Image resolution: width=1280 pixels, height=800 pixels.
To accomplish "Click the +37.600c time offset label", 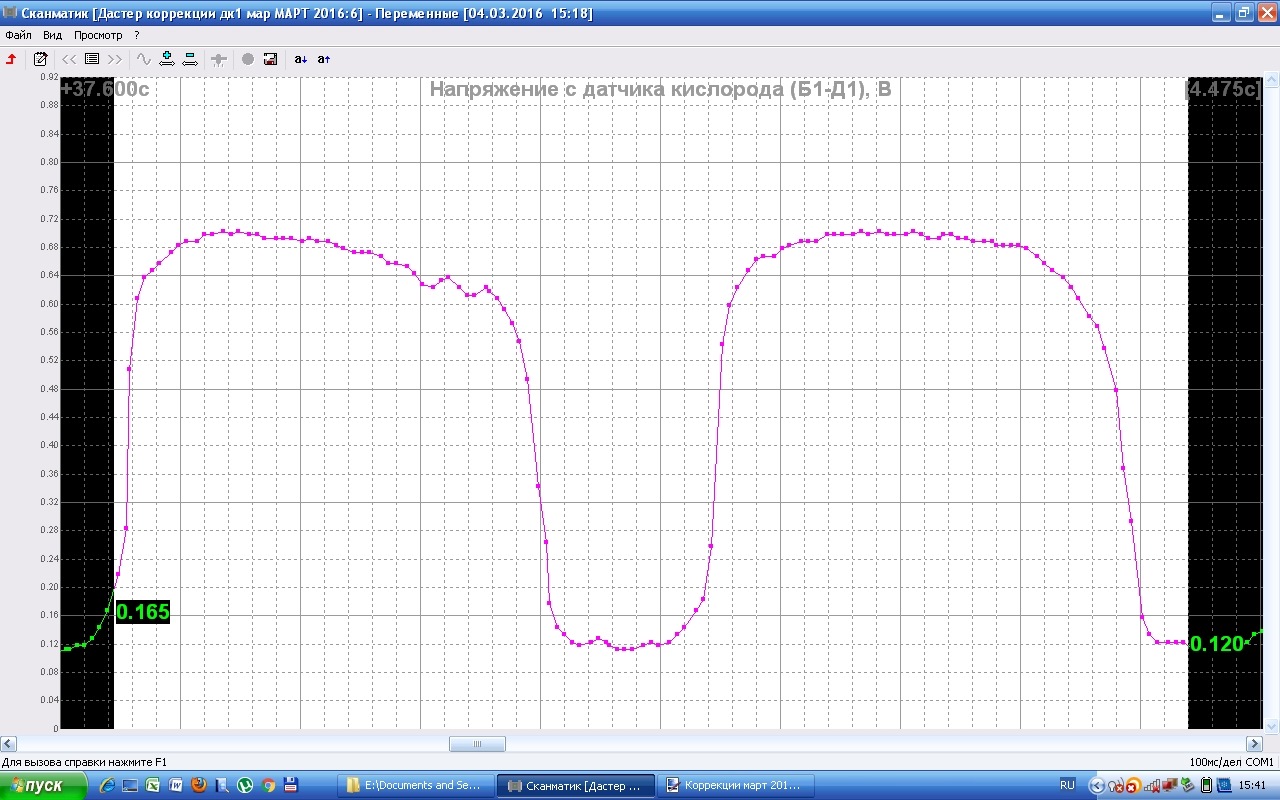I will tap(105, 89).
